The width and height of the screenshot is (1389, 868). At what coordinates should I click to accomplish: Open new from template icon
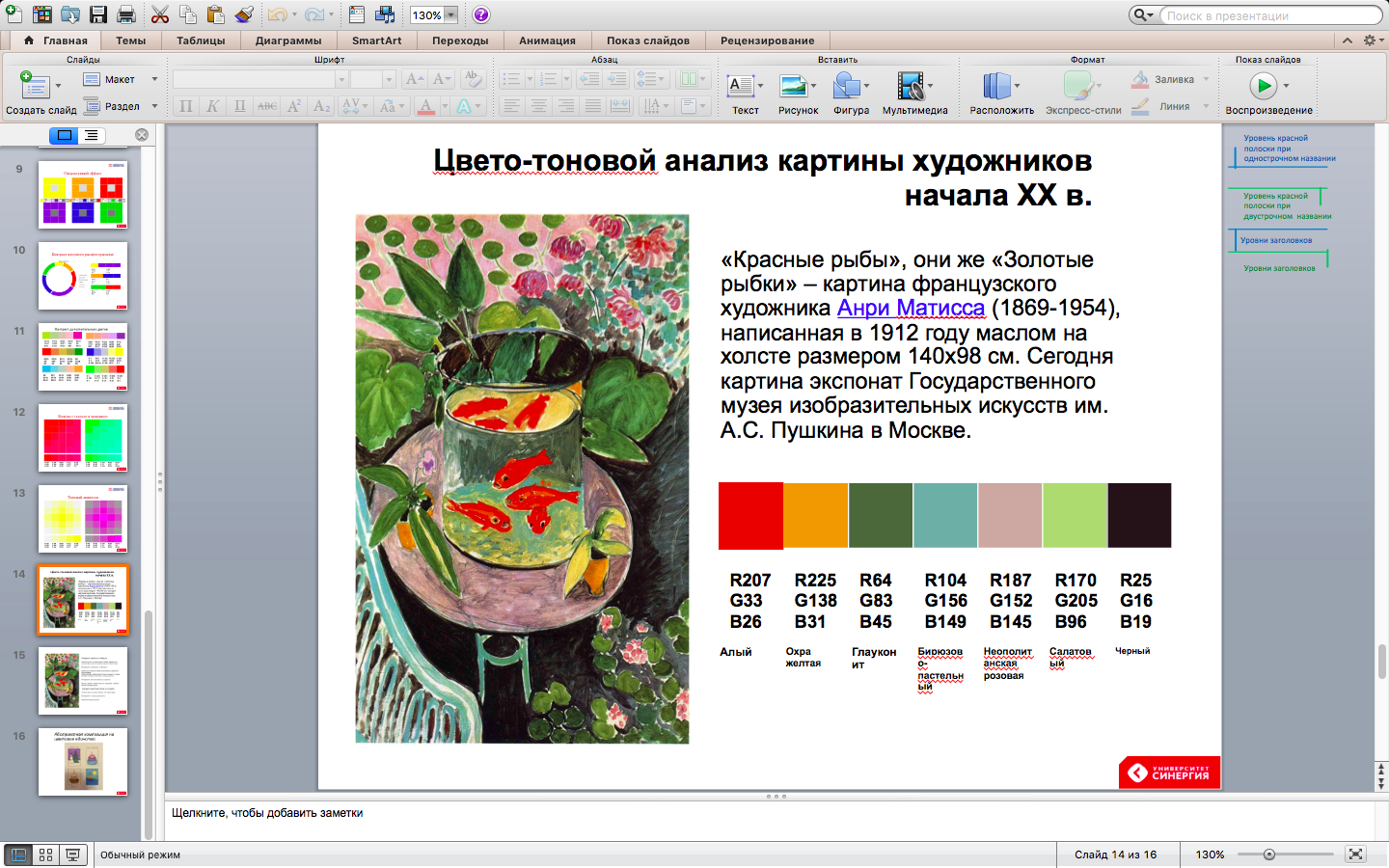coord(42,14)
